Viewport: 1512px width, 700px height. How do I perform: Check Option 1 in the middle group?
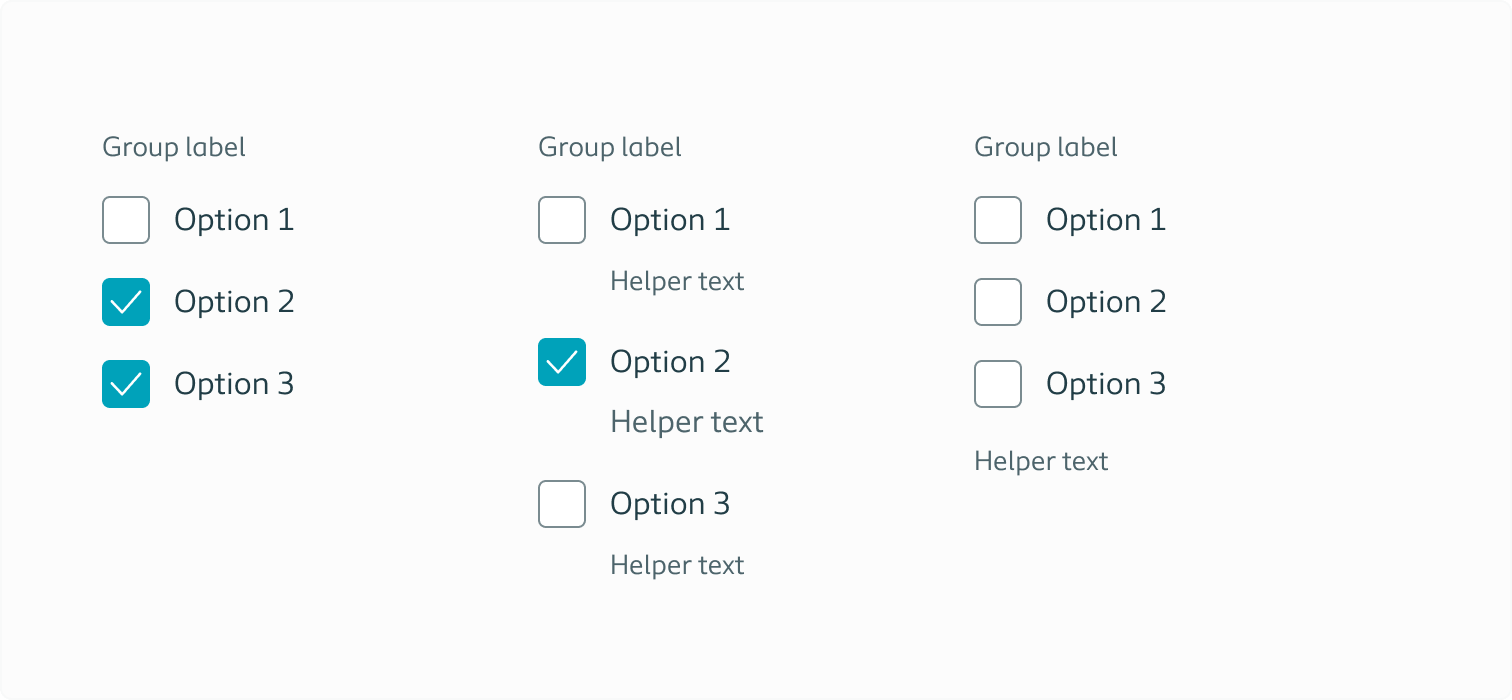561,219
